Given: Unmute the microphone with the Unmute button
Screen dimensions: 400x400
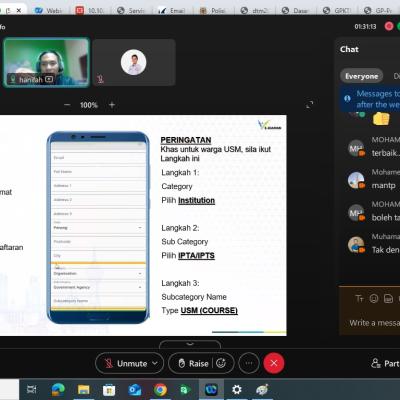Looking at the screenshot, I should [126, 363].
